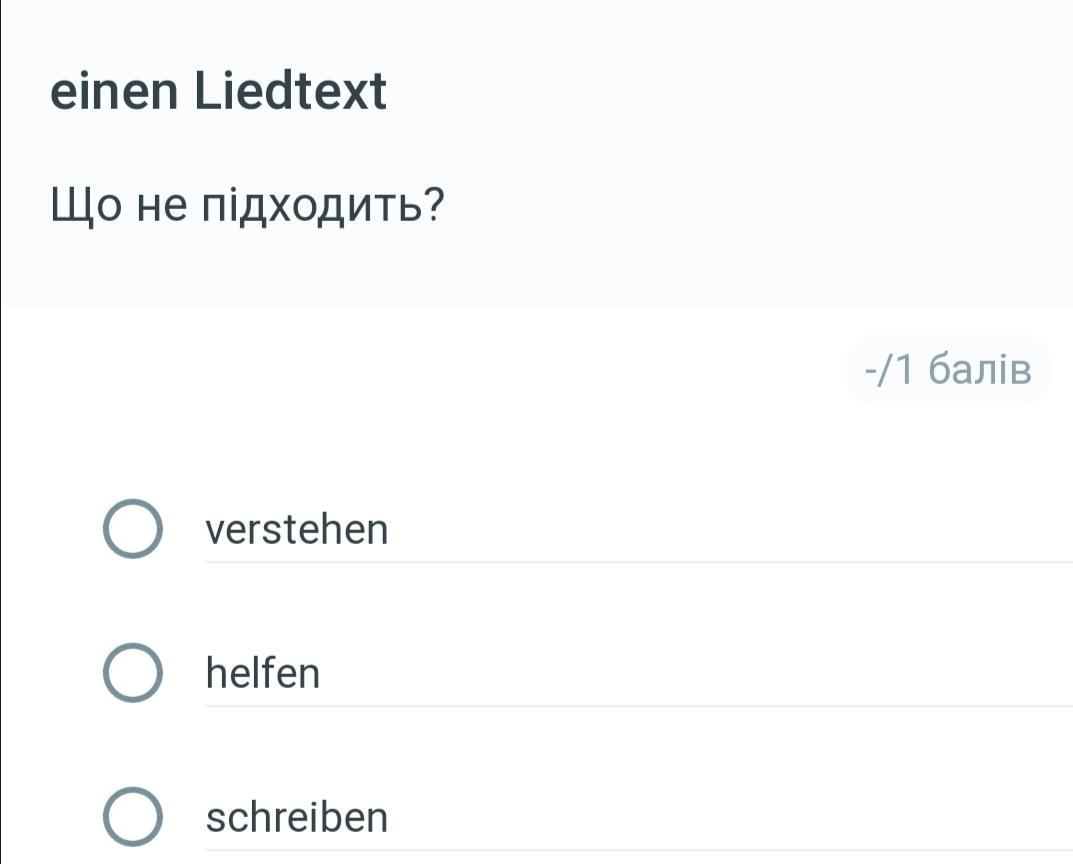
Task: Click the word Liedtext in the title
Action: [290, 93]
